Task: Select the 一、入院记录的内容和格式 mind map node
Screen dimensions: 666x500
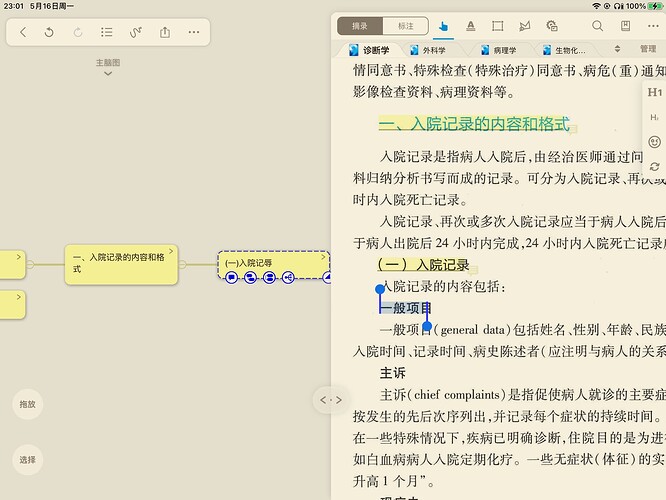Action: pyautogui.click(x=121, y=264)
